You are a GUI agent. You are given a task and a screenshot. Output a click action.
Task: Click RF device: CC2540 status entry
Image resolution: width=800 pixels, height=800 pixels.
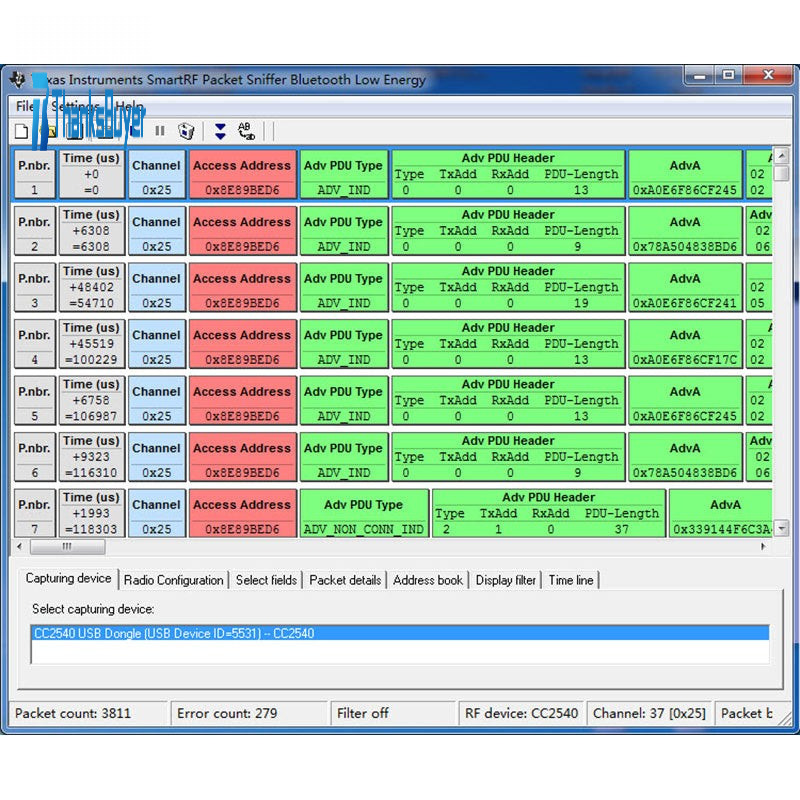tap(521, 713)
